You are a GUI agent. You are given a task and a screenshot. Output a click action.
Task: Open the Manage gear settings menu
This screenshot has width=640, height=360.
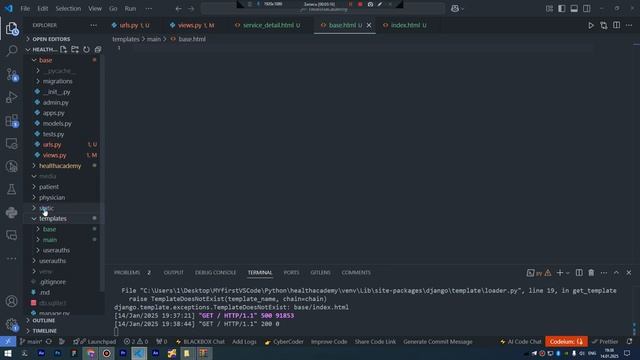(x=11, y=324)
